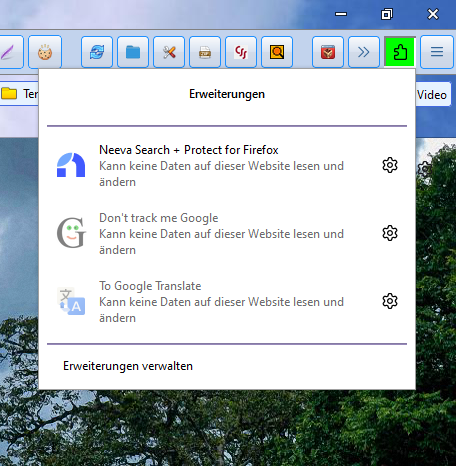Click the wrench and screwdriver tools icon

pyautogui.click(x=169, y=52)
